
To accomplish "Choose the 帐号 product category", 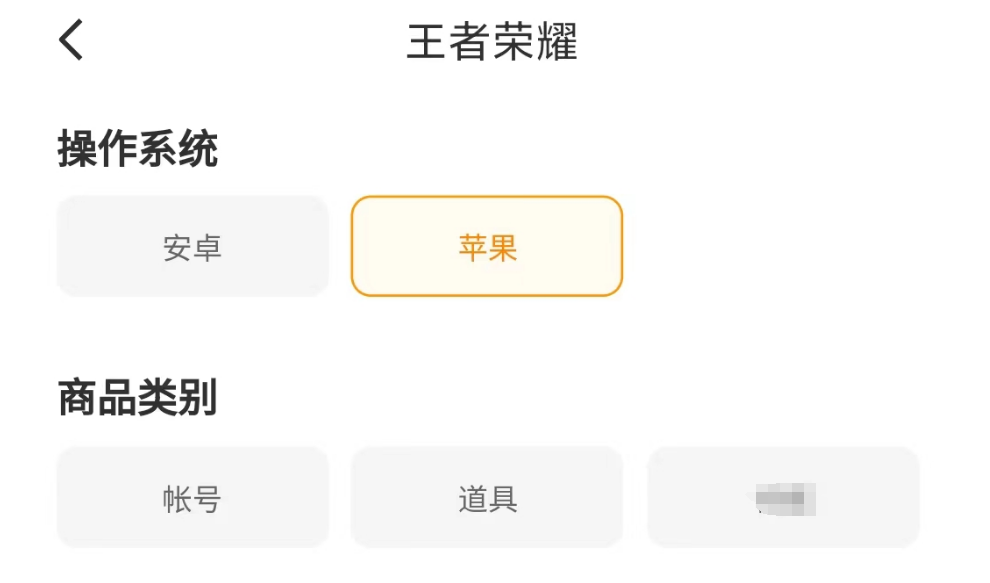I will tap(192, 498).
